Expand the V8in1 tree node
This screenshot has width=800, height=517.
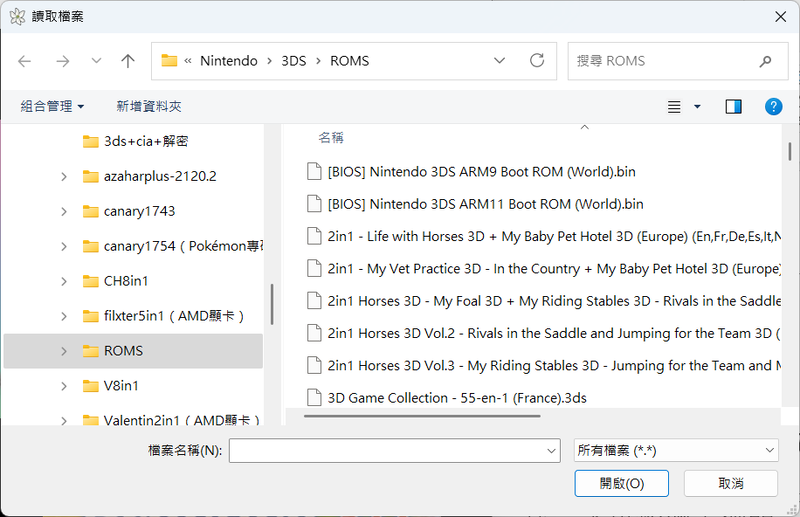pos(64,386)
